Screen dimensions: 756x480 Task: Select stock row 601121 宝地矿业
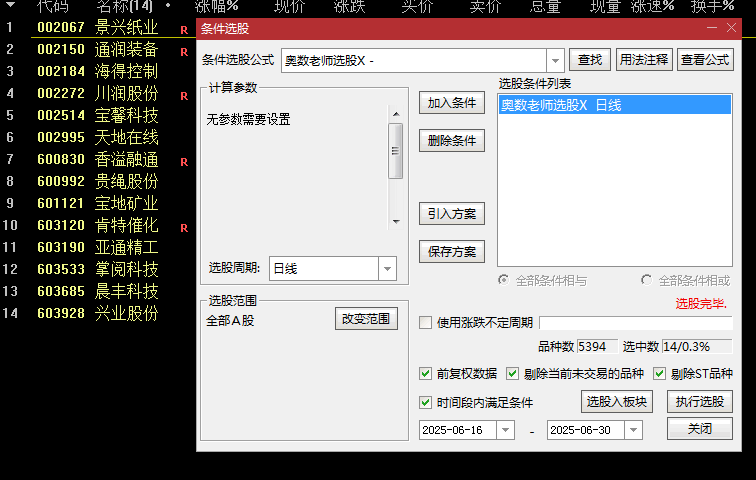[x=98, y=203]
